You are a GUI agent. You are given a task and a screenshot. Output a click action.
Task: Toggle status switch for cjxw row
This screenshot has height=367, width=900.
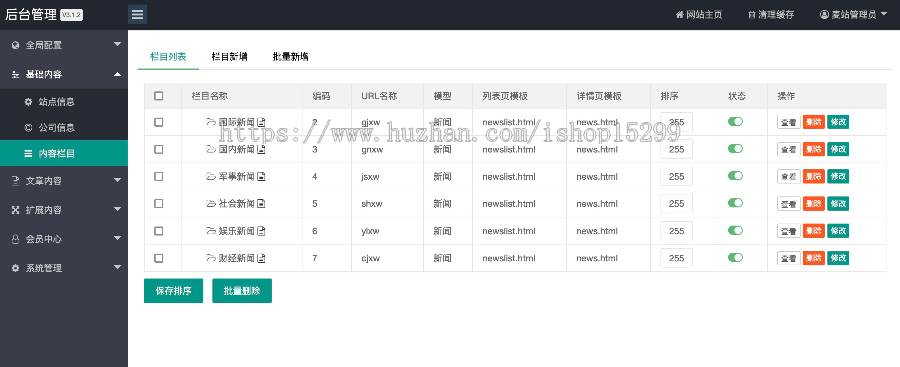[x=735, y=257]
